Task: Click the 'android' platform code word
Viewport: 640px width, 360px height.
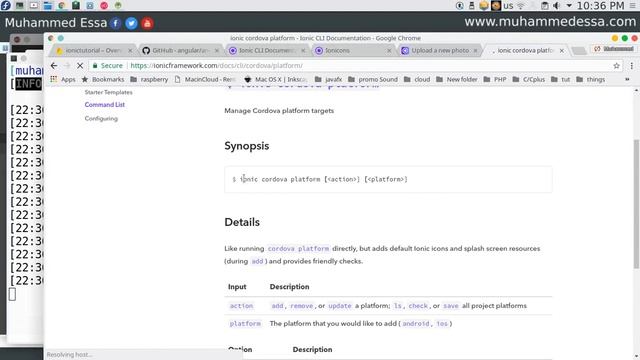Action: [416, 324]
